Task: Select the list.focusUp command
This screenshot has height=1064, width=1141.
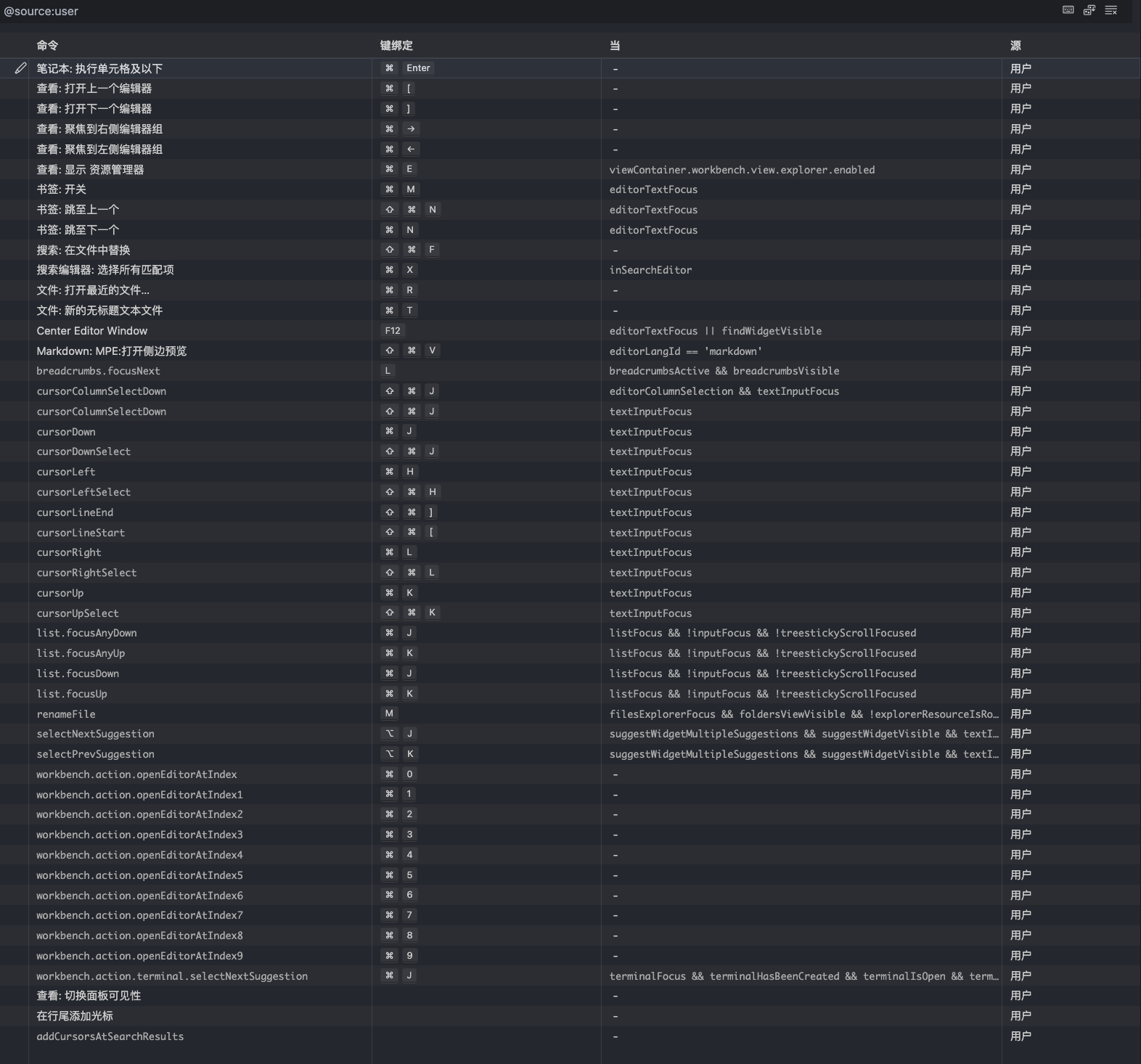Action: point(72,694)
